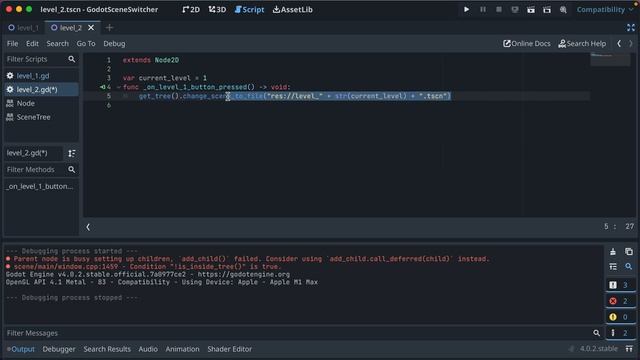
Task: Pause the running project
Action: point(483,9)
